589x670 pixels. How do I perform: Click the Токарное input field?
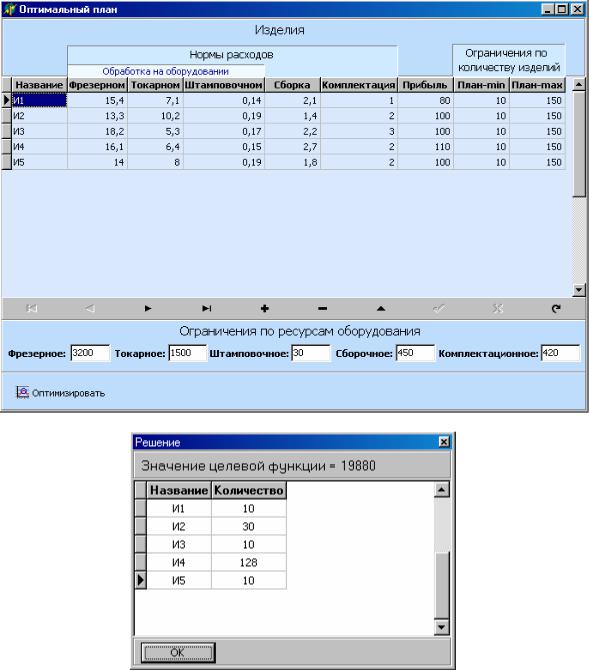pyautogui.click(x=188, y=353)
